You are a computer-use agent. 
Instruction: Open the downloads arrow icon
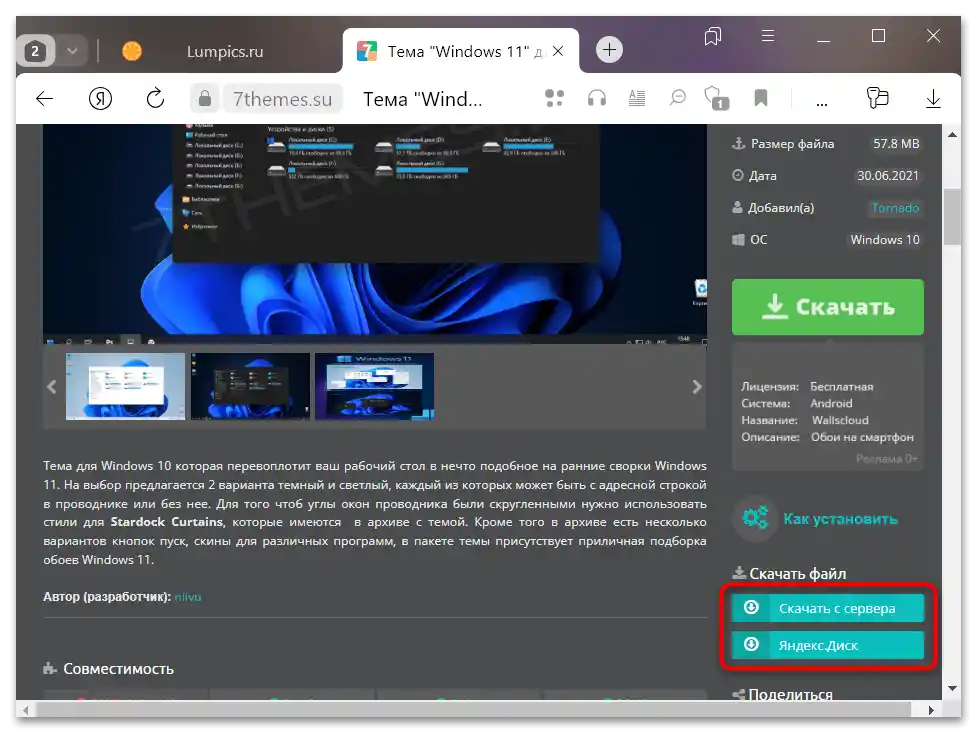[x=933, y=98]
